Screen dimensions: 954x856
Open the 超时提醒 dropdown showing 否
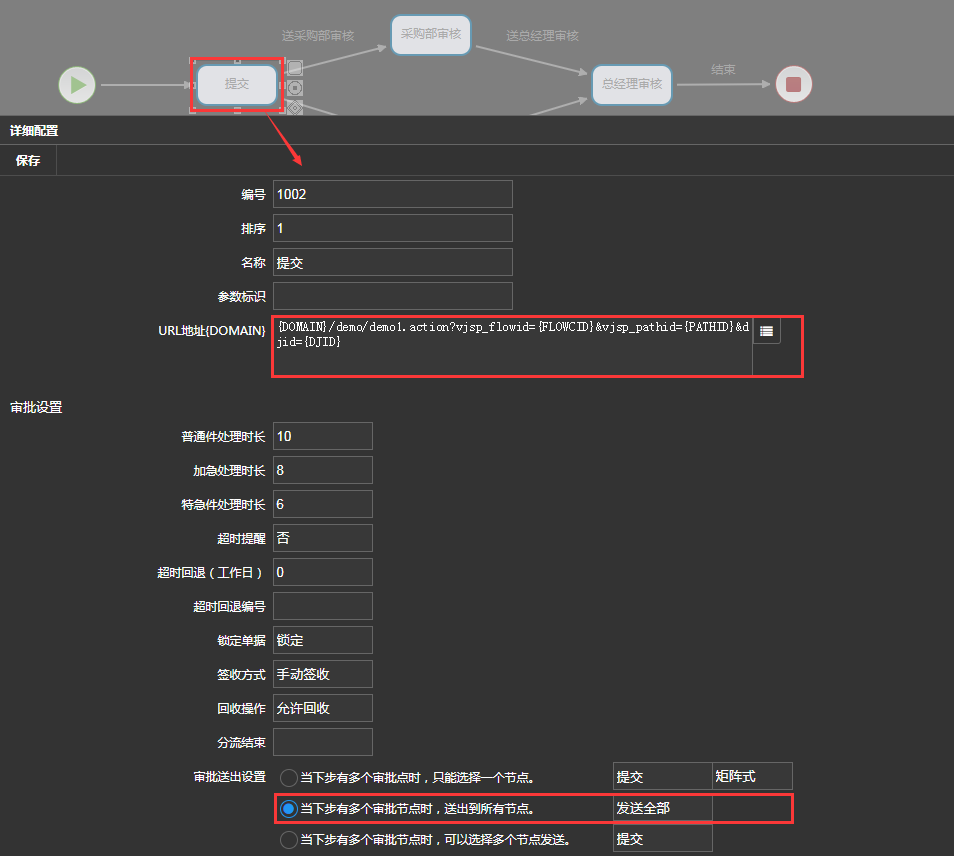322,538
